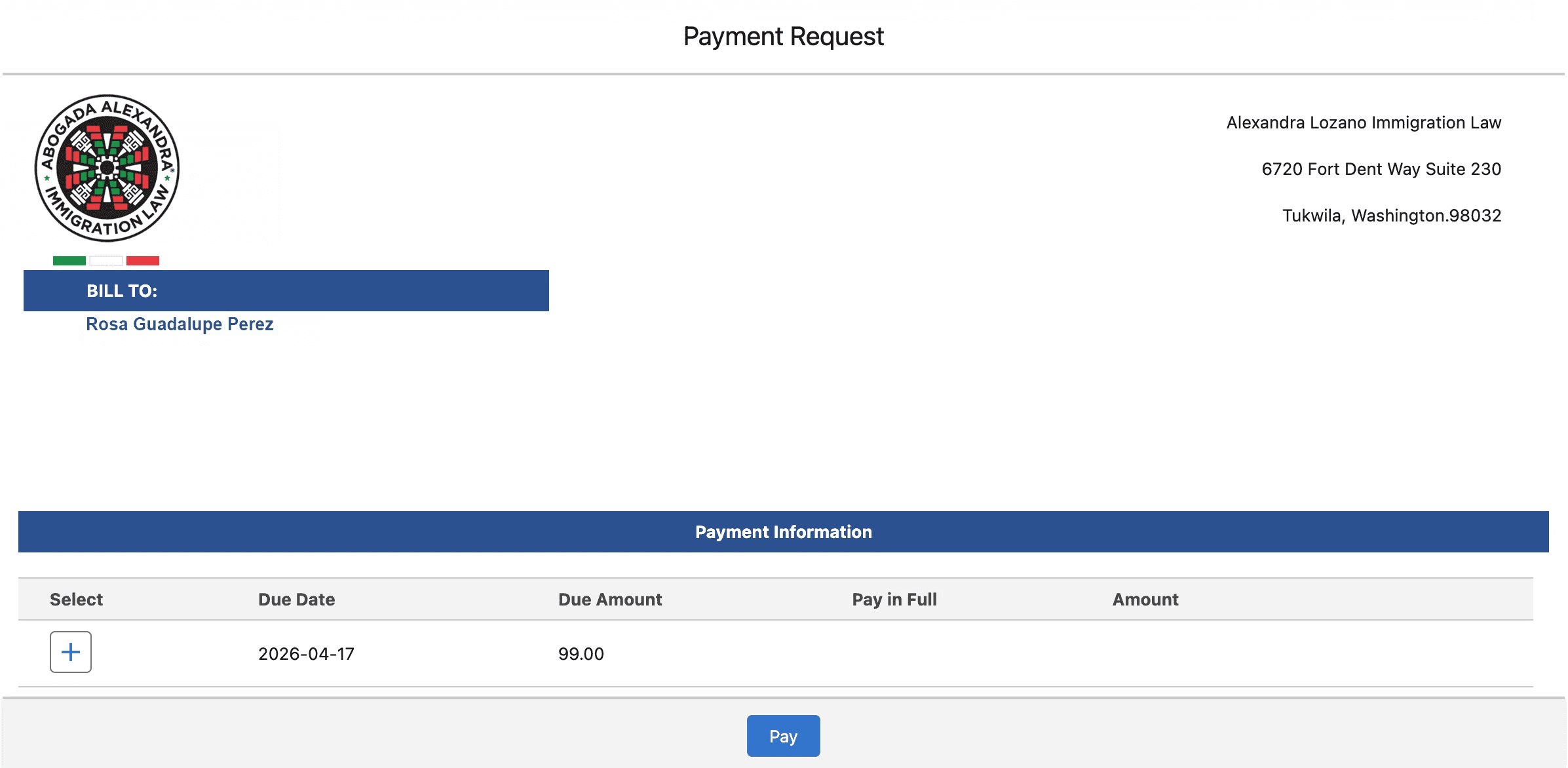This screenshot has height=768, width=1568.
Task: Click the Payment Request page title
Action: point(783,37)
